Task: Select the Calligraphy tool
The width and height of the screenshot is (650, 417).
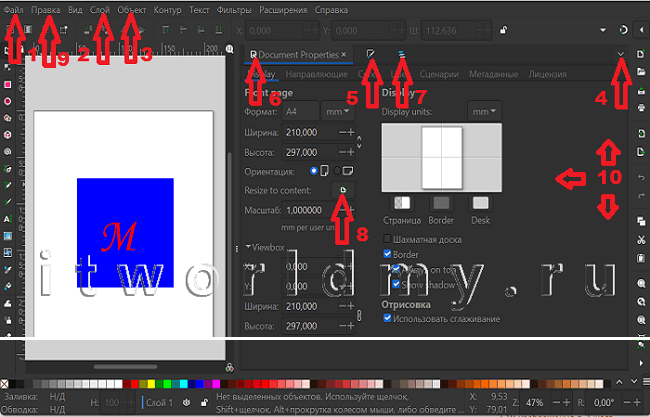Action: click(7, 202)
